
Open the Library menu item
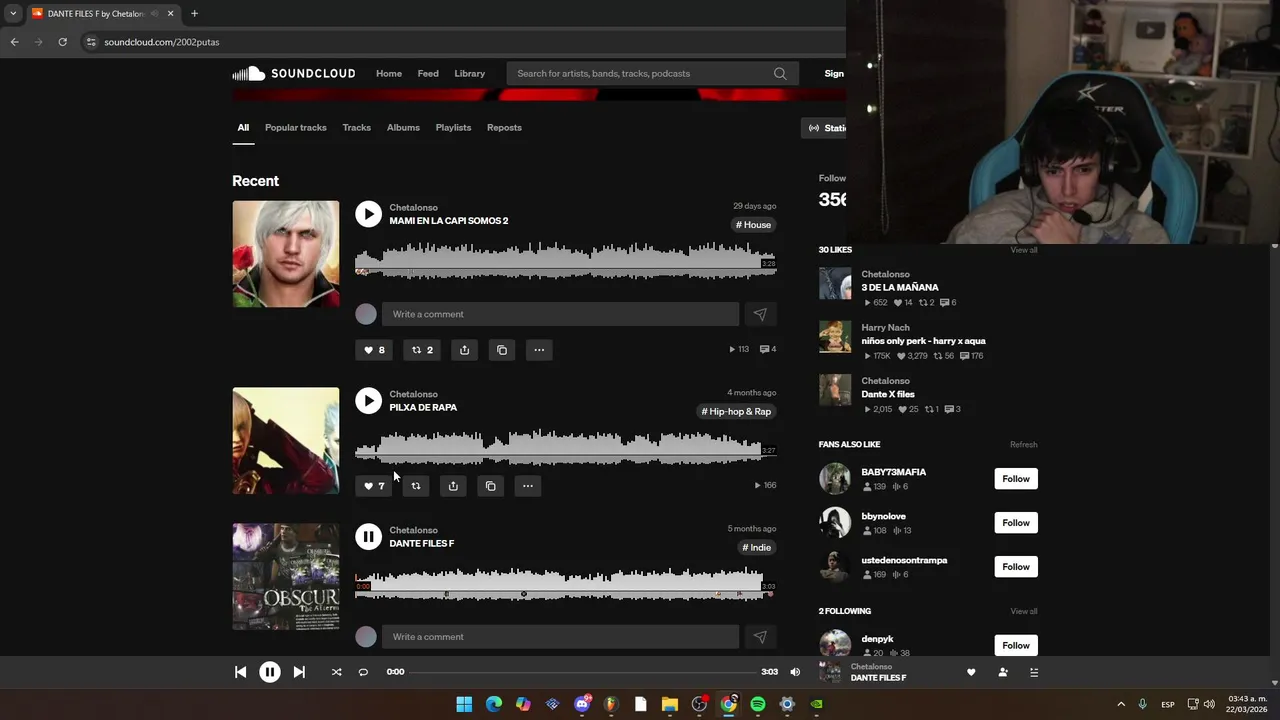tap(469, 73)
